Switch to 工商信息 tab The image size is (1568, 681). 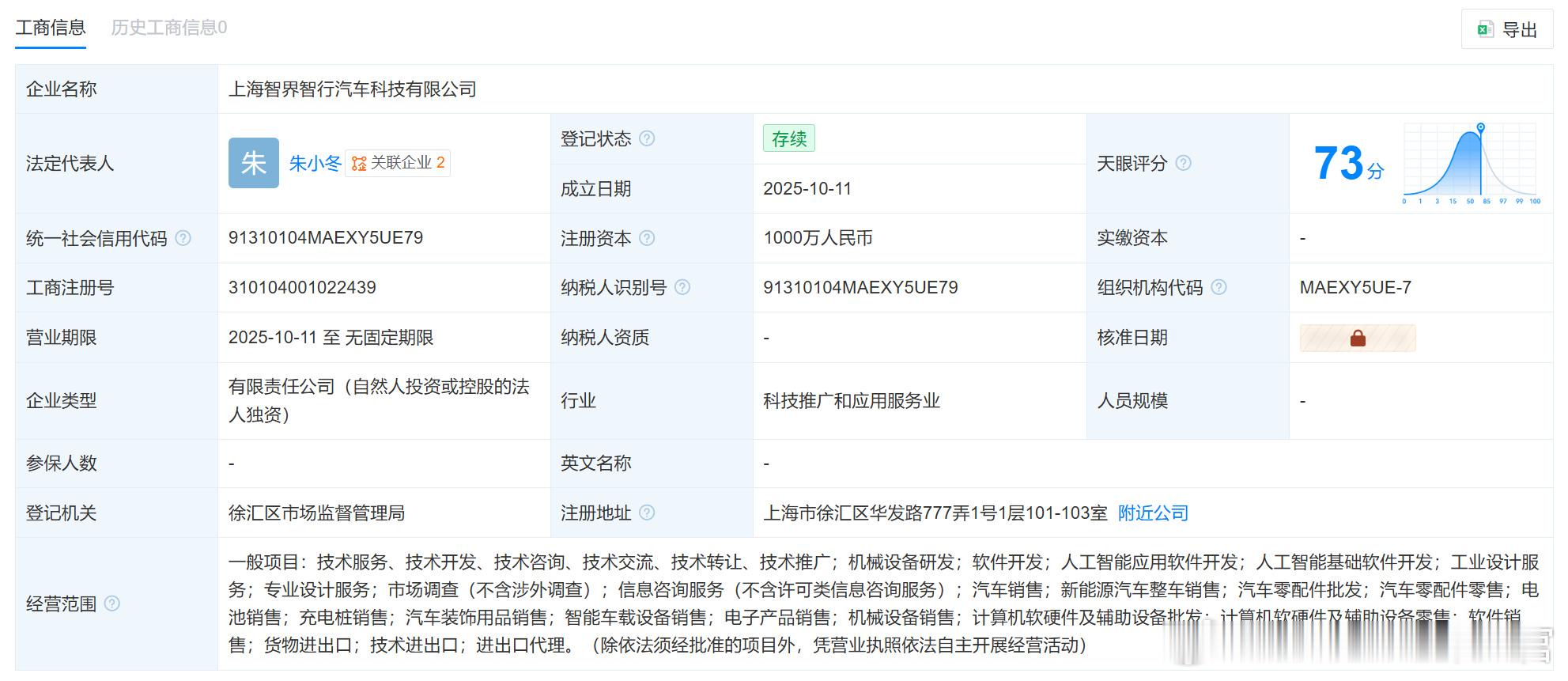click(x=51, y=28)
